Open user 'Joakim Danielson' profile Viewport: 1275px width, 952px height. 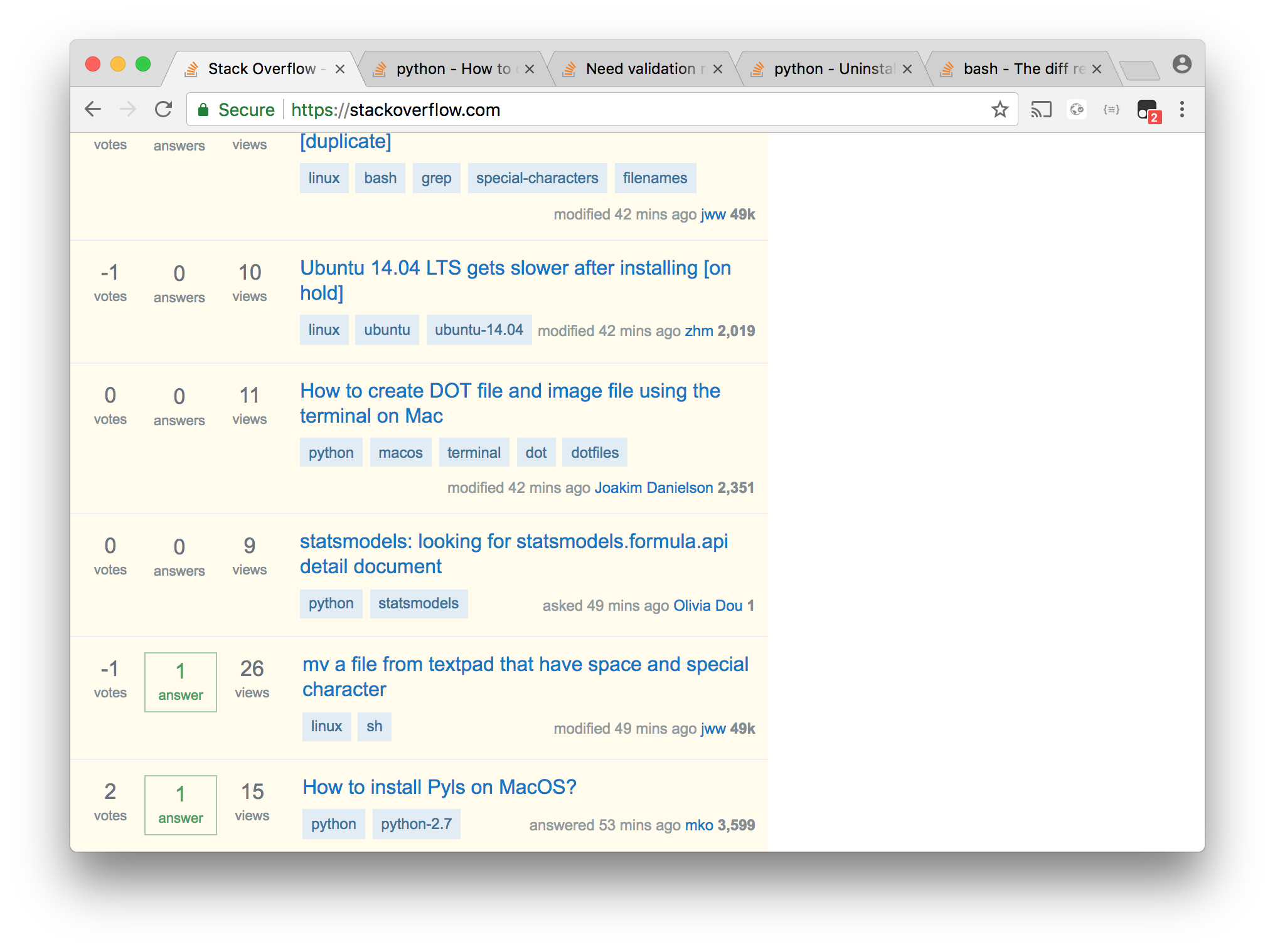coord(654,488)
